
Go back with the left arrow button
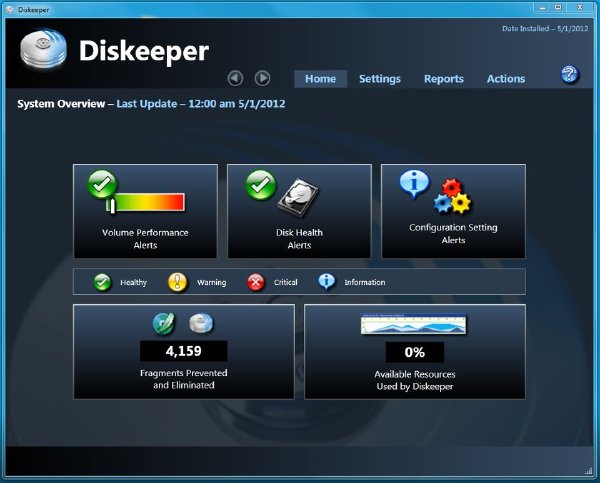235,78
